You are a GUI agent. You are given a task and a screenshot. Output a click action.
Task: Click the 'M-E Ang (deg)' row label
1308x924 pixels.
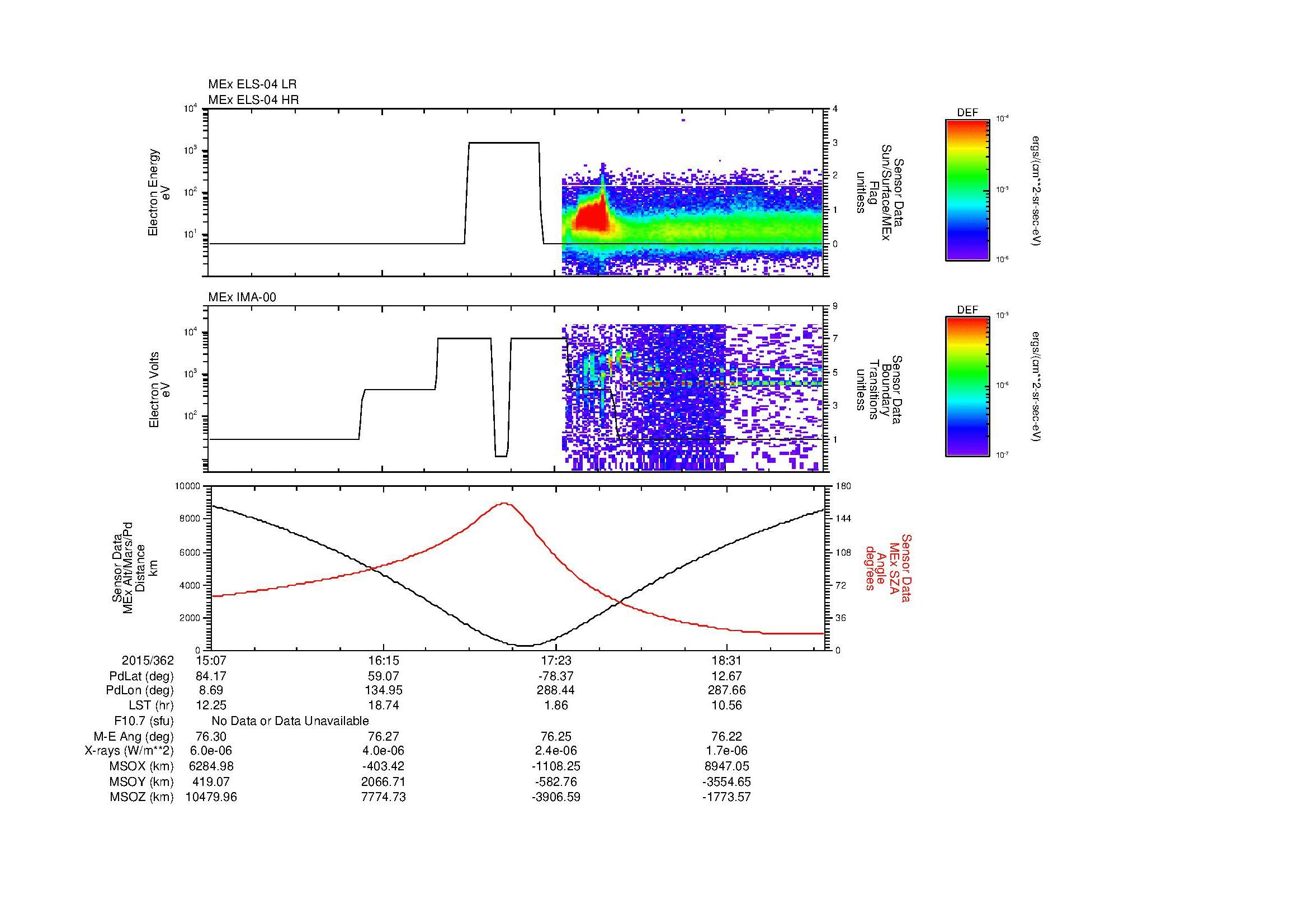[134, 737]
